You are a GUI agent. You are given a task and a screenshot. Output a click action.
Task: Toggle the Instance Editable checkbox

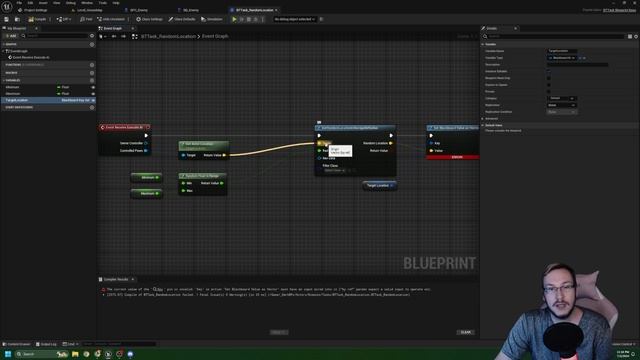pos(549,71)
